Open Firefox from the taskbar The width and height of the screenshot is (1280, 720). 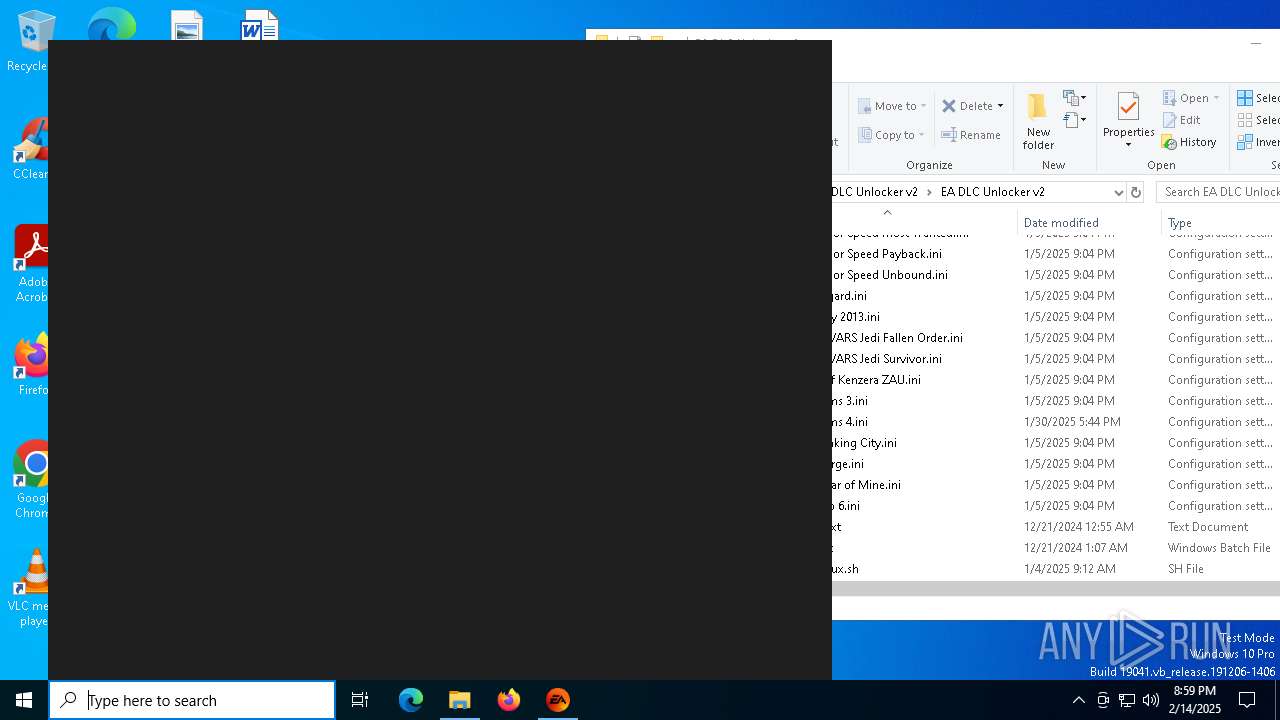[509, 700]
